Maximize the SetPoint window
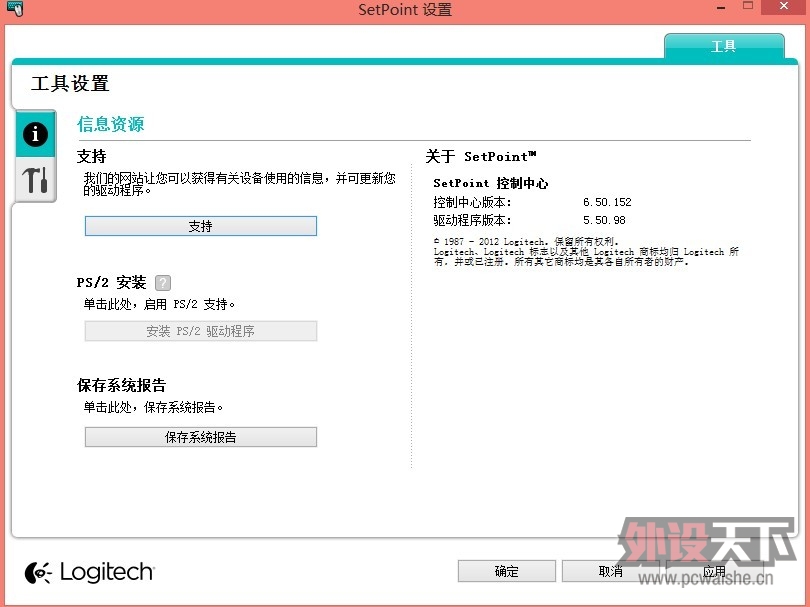 [747, 6]
